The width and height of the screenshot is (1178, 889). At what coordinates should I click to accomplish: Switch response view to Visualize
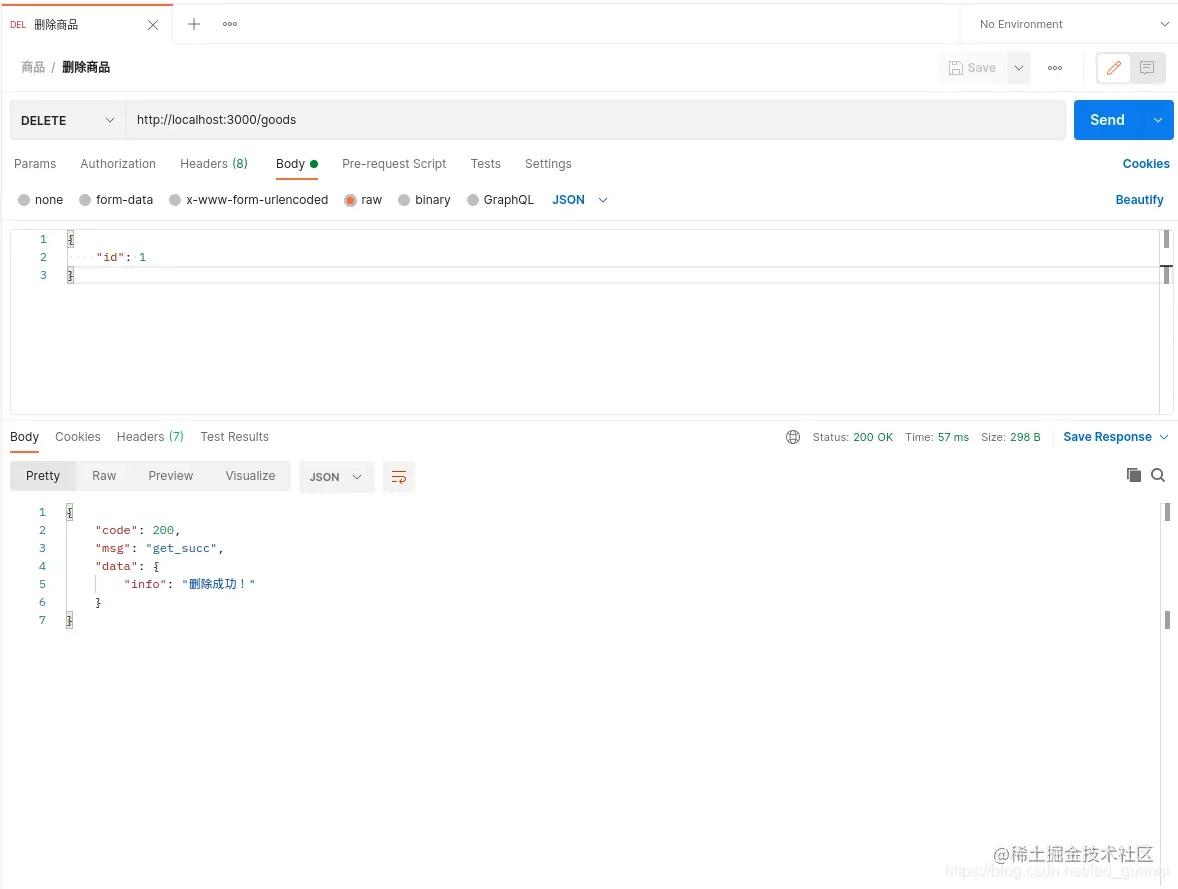(250, 476)
